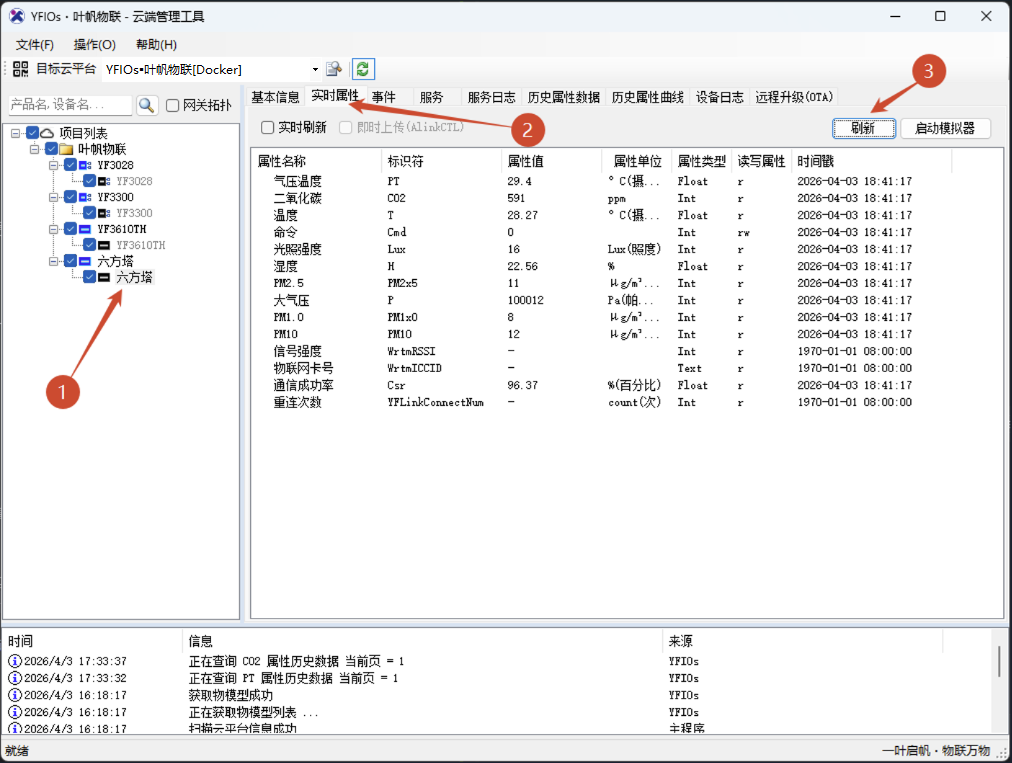Click the QR-code grid icon on toolbar

21,70
